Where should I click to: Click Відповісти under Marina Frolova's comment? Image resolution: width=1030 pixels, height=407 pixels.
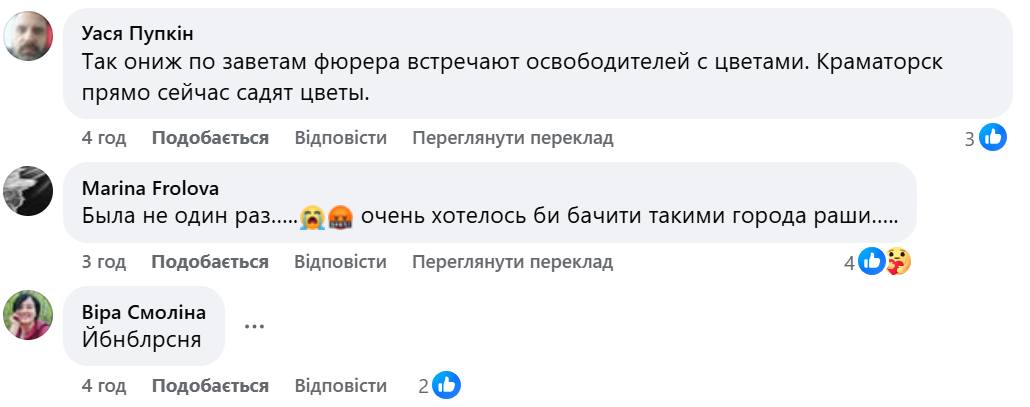[x=340, y=262]
